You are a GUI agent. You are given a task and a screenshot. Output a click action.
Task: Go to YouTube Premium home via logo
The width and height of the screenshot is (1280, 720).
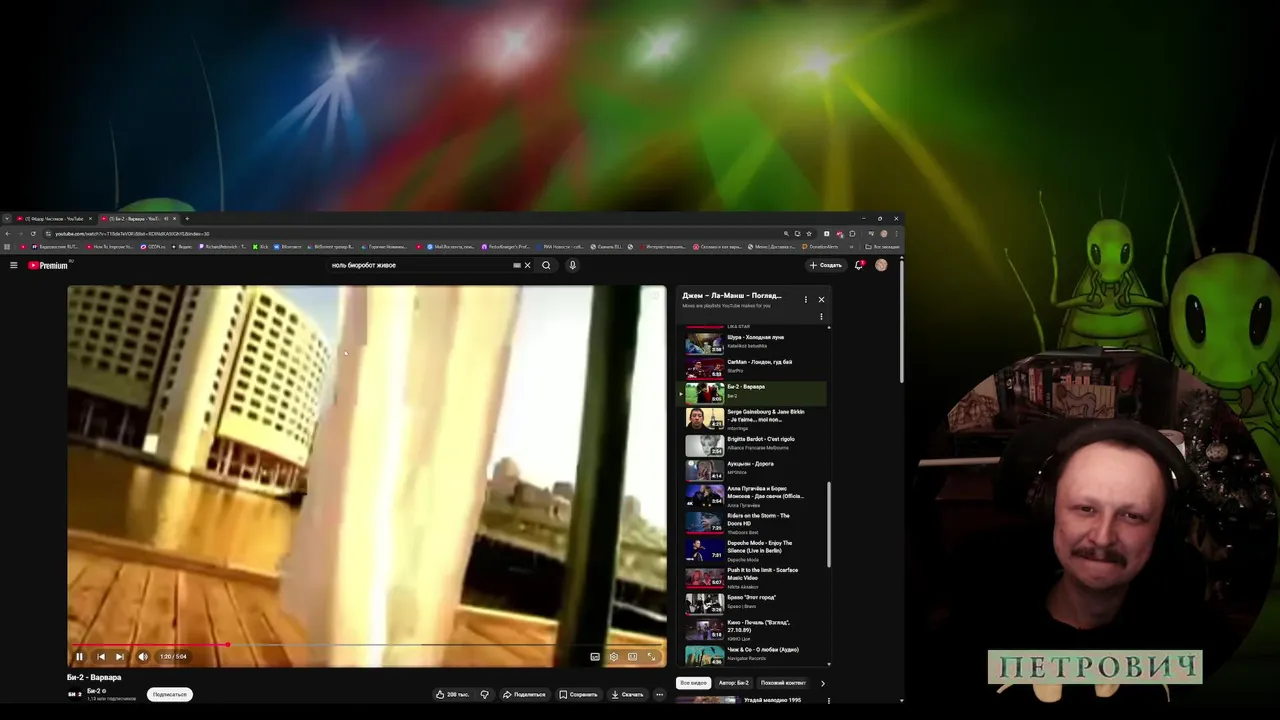tap(48, 265)
